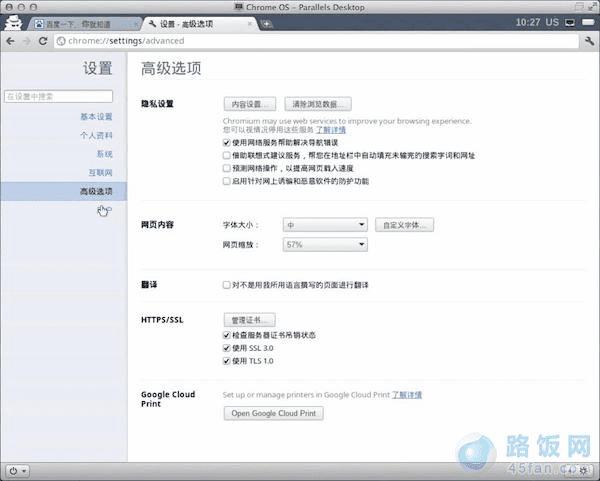Click the 管理证书 button

click(x=249, y=320)
